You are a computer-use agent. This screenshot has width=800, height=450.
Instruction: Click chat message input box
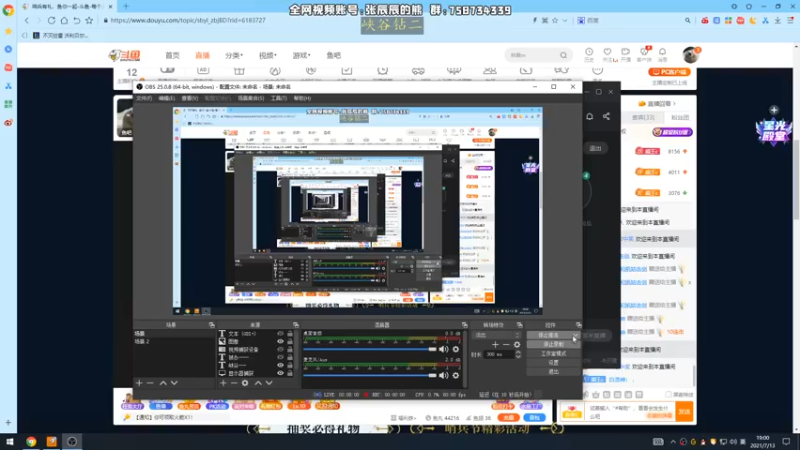[631, 411]
